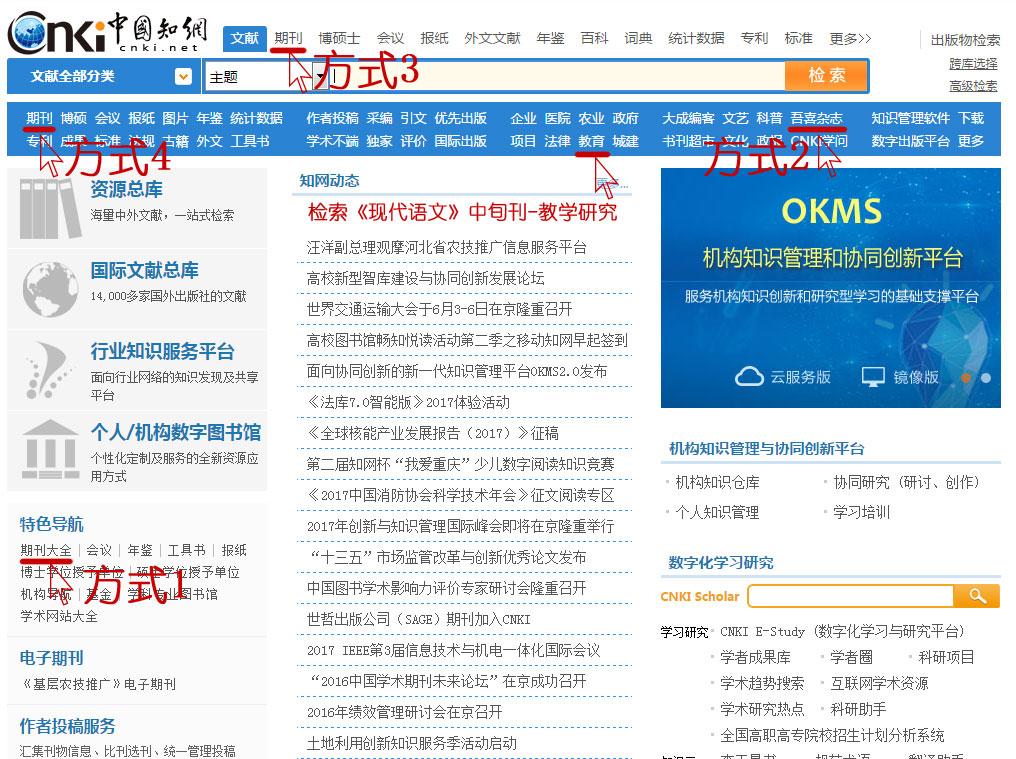The image size is (1016, 759).
Task: Select the 报纸 tab in top navigation
Action: (x=434, y=38)
